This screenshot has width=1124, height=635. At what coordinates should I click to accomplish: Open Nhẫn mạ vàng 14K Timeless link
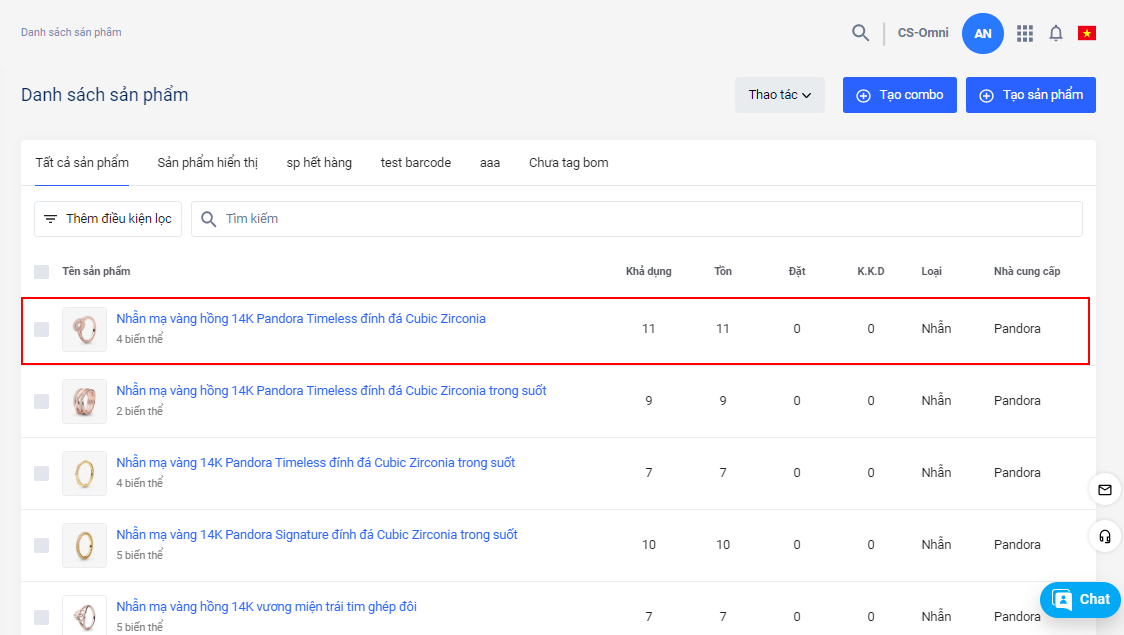315,463
